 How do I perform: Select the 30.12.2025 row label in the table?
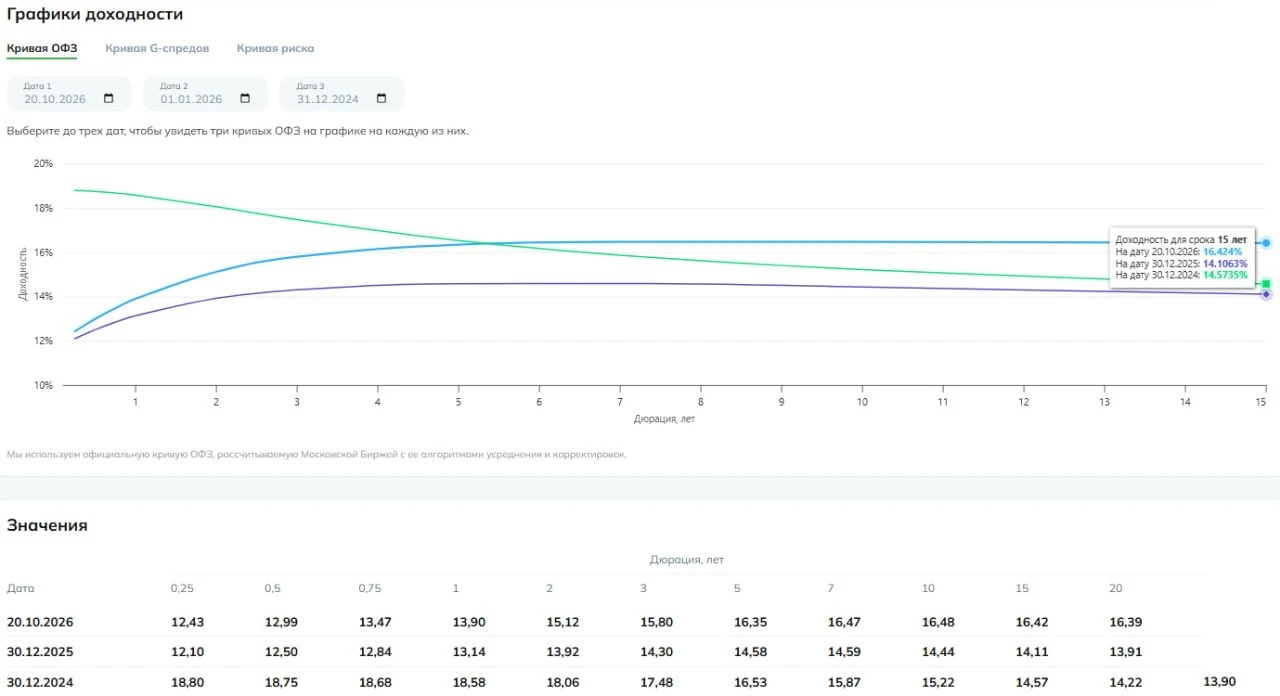pos(40,652)
